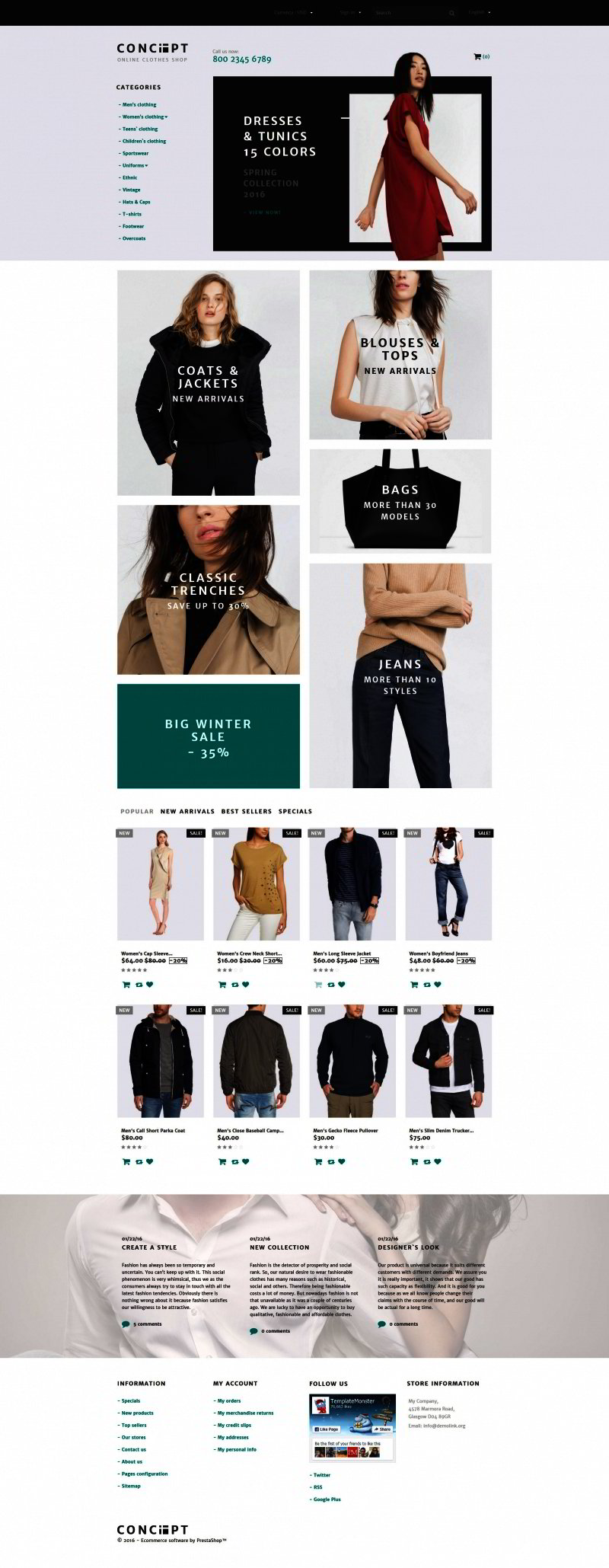Open the Sportswear category link

click(x=134, y=153)
